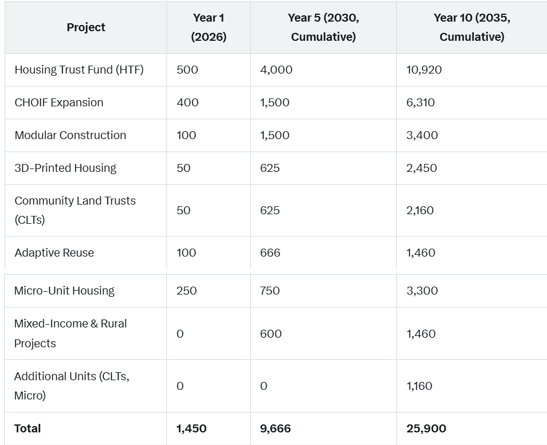
Task: Select the Community Land Trusts (CLTs) cell
Action: click(x=75, y=210)
